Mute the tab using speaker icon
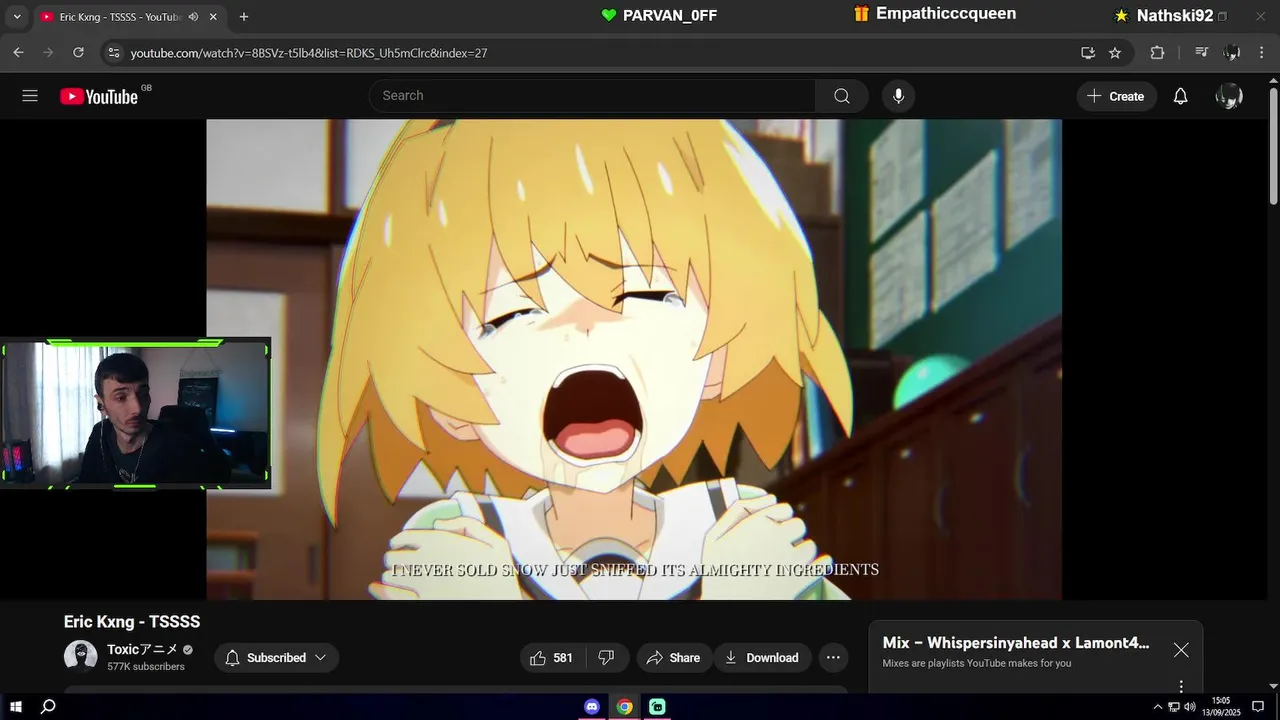The width and height of the screenshot is (1280, 720). pyautogui.click(x=193, y=17)
